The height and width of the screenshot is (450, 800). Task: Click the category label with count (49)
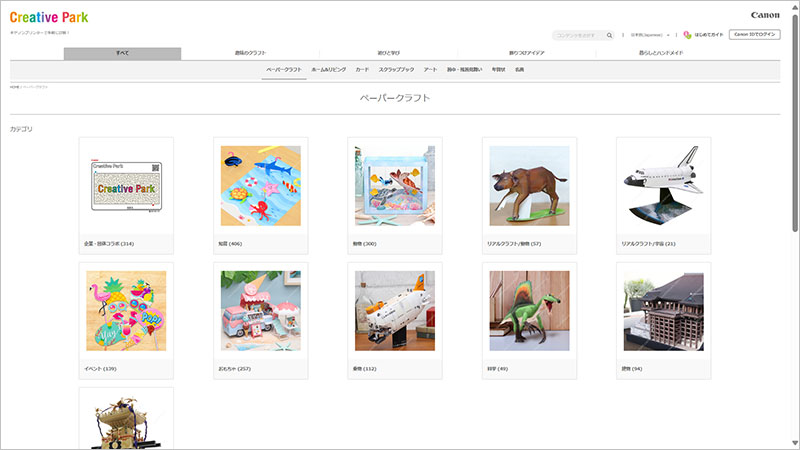pyautogui.click(x=497, y=369)
